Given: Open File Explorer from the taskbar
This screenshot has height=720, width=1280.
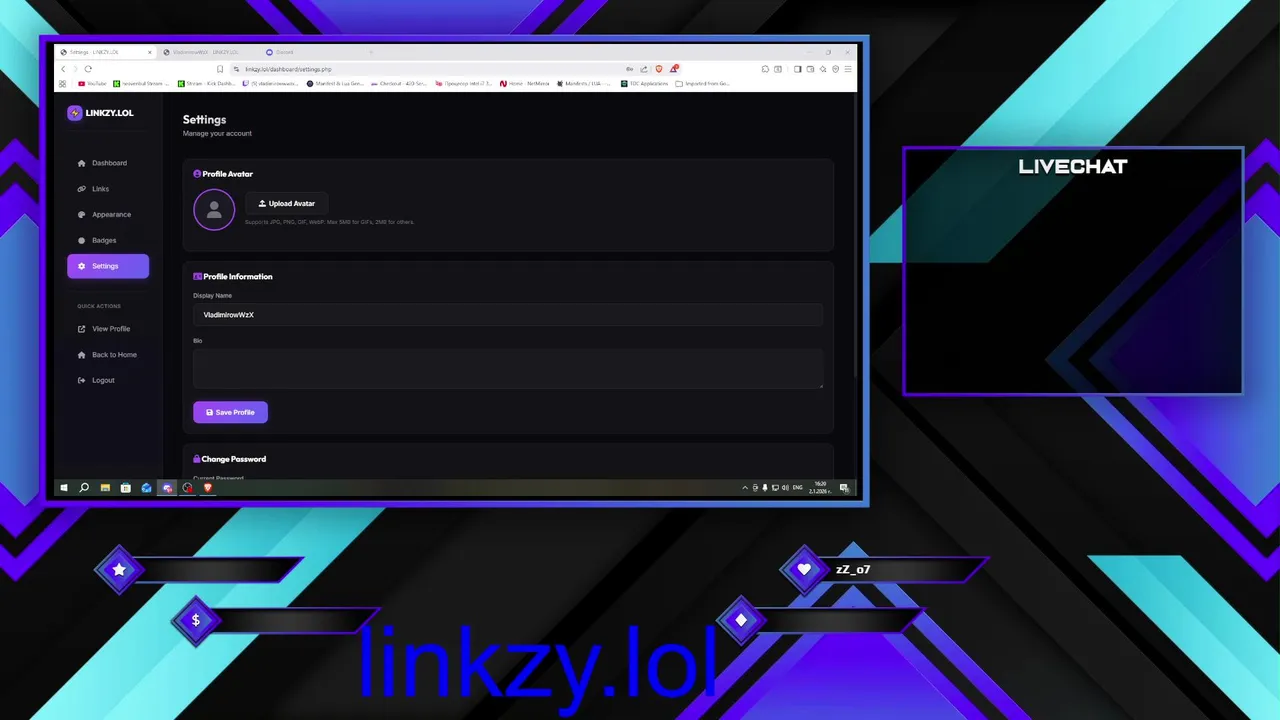Looking at the screenshot, I should [x=105, y=488].
